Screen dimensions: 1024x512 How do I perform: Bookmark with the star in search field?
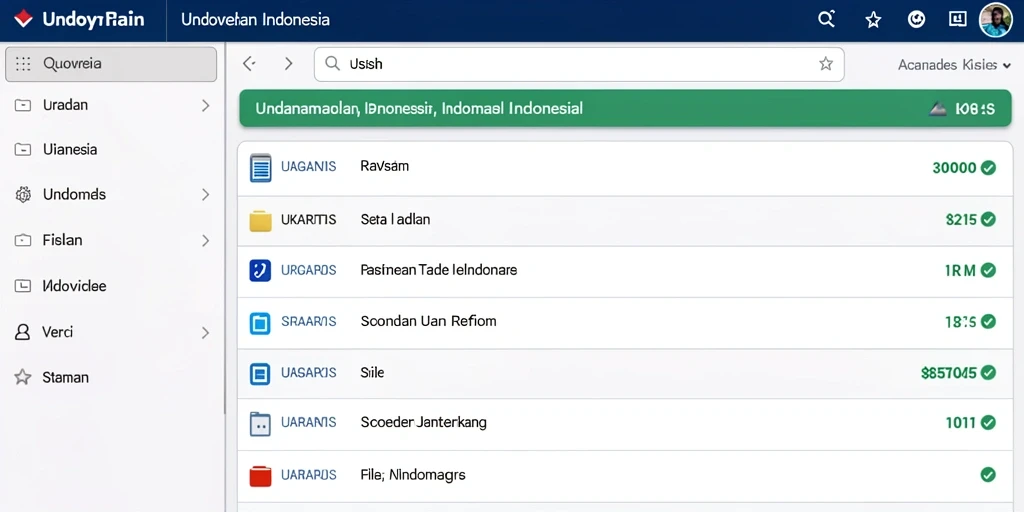pyautogui.click(x=825, y=63)
